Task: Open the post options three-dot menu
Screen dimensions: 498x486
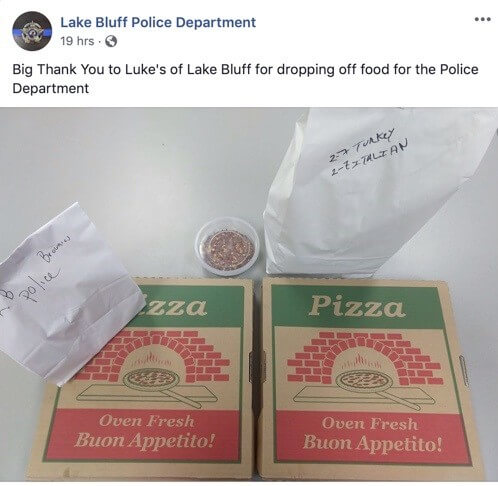Action: [x=482, y=20]
